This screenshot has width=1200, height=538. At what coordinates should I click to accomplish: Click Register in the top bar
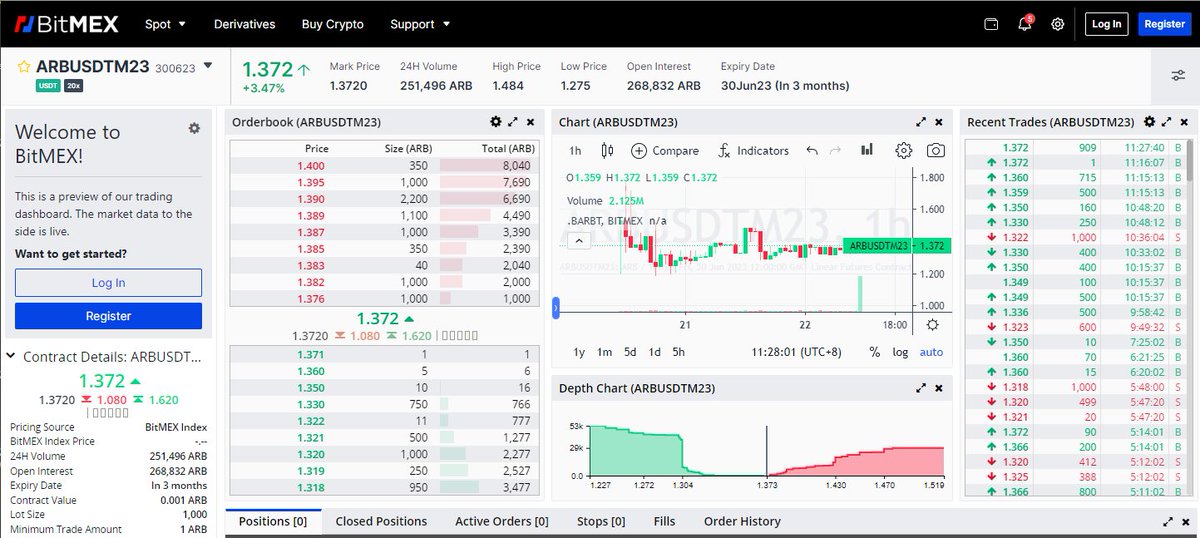pos(1164,24)
